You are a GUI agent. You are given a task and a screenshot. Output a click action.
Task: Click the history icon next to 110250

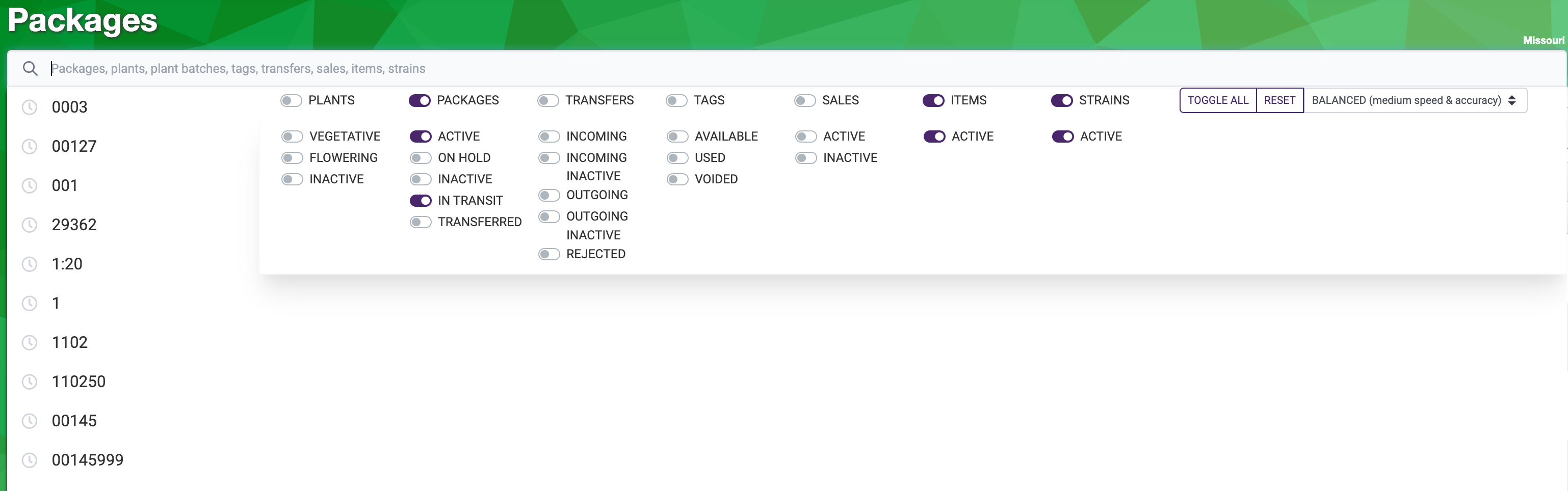tap(29, 381)
